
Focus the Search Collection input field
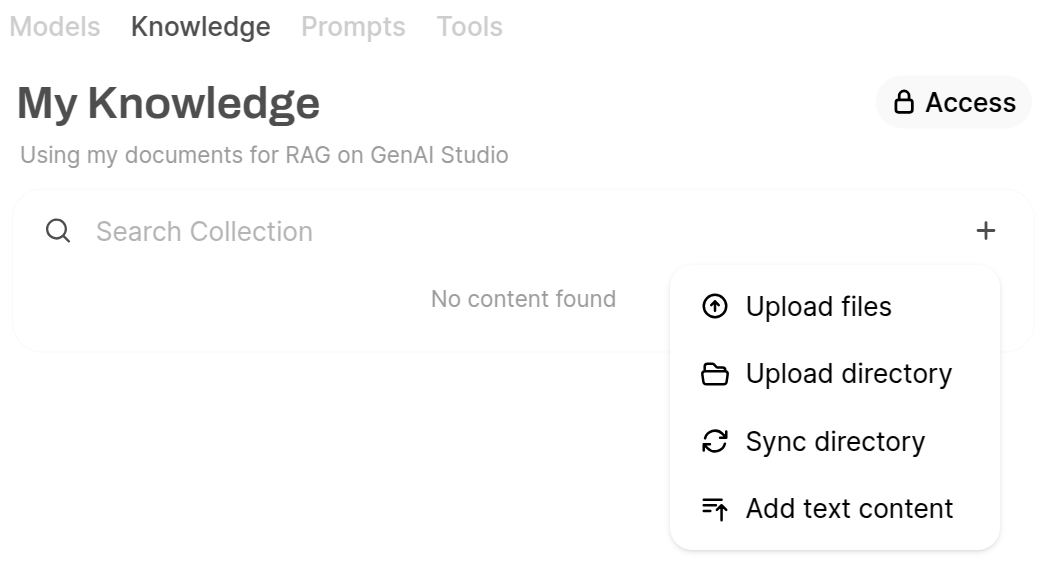coord(529,231)
